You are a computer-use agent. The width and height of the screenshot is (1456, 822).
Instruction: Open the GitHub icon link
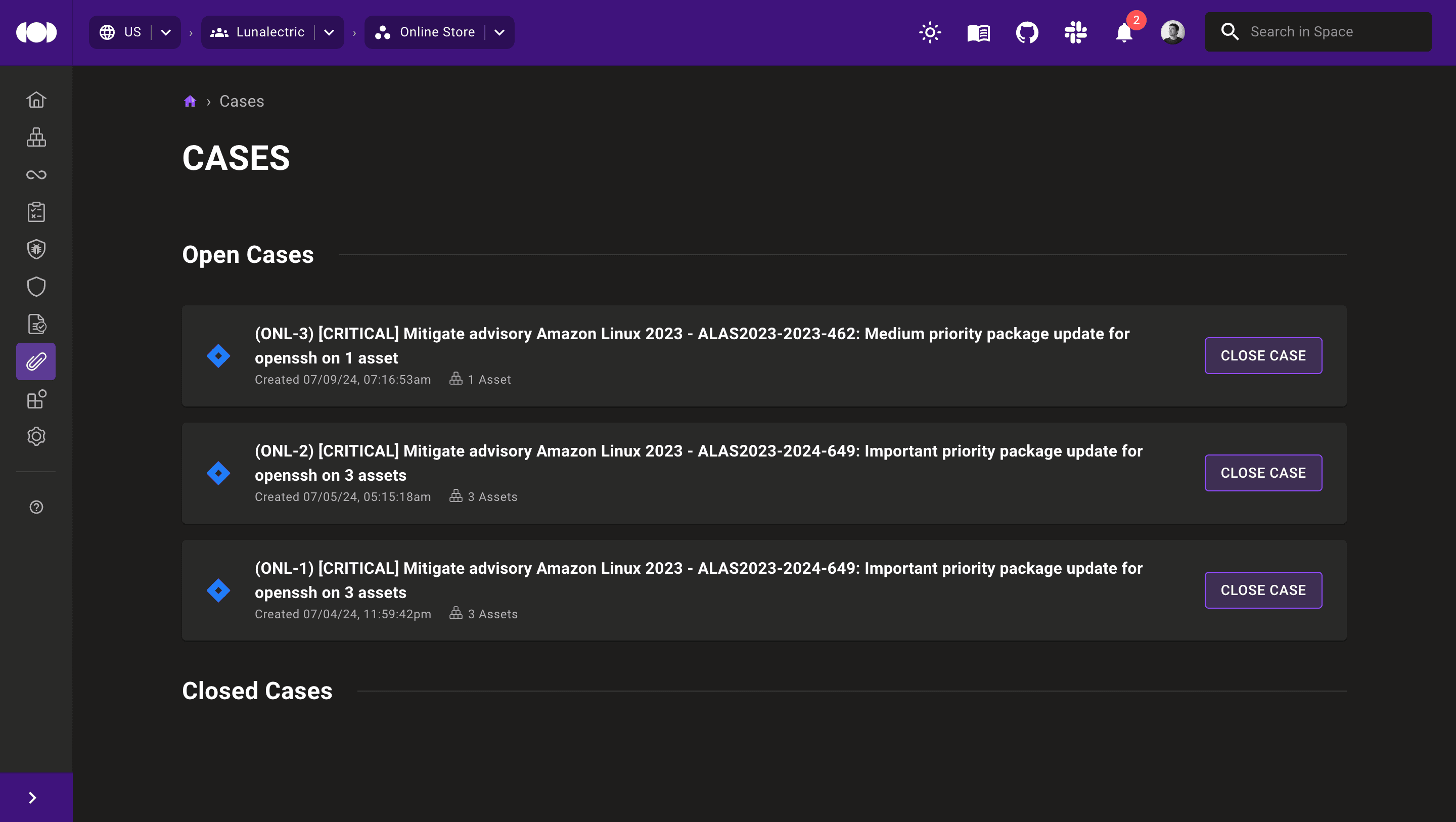1027,32
